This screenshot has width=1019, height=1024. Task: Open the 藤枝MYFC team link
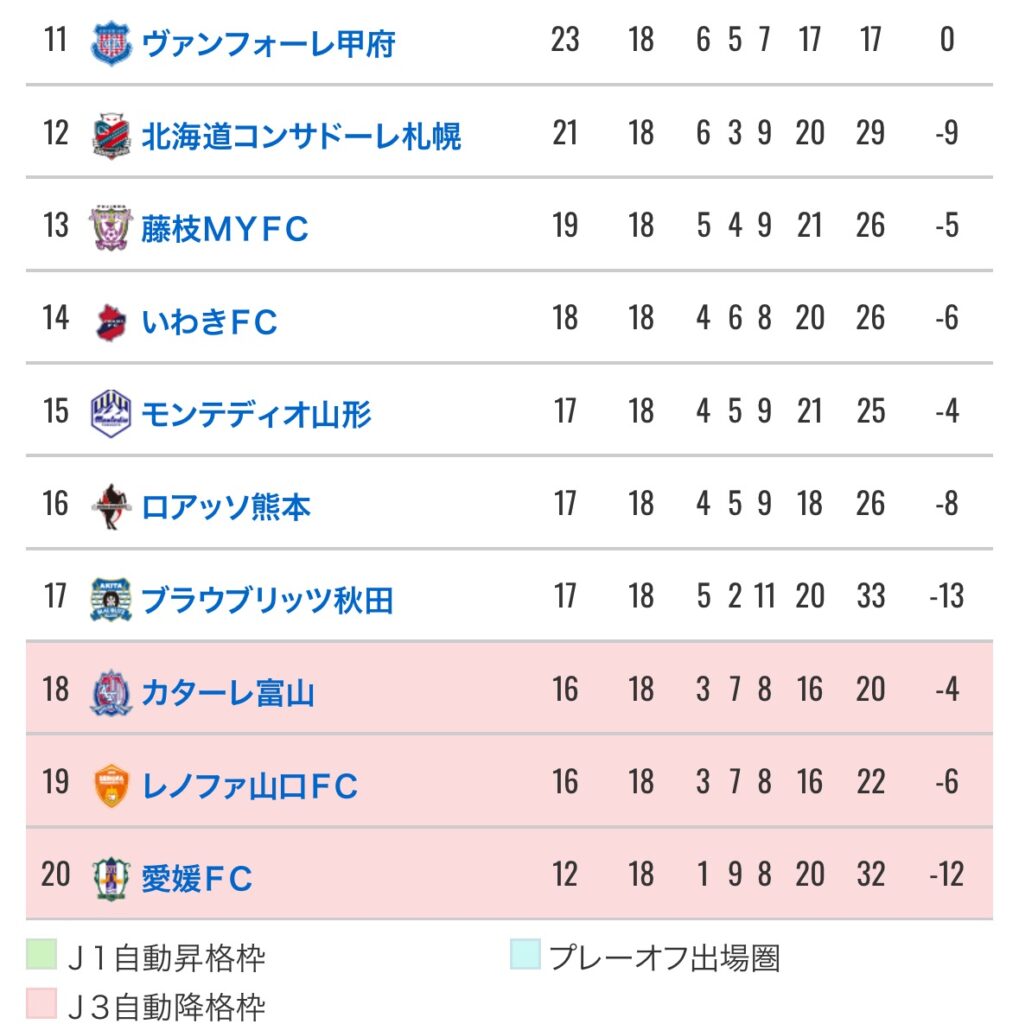click(x=225, y=229)
